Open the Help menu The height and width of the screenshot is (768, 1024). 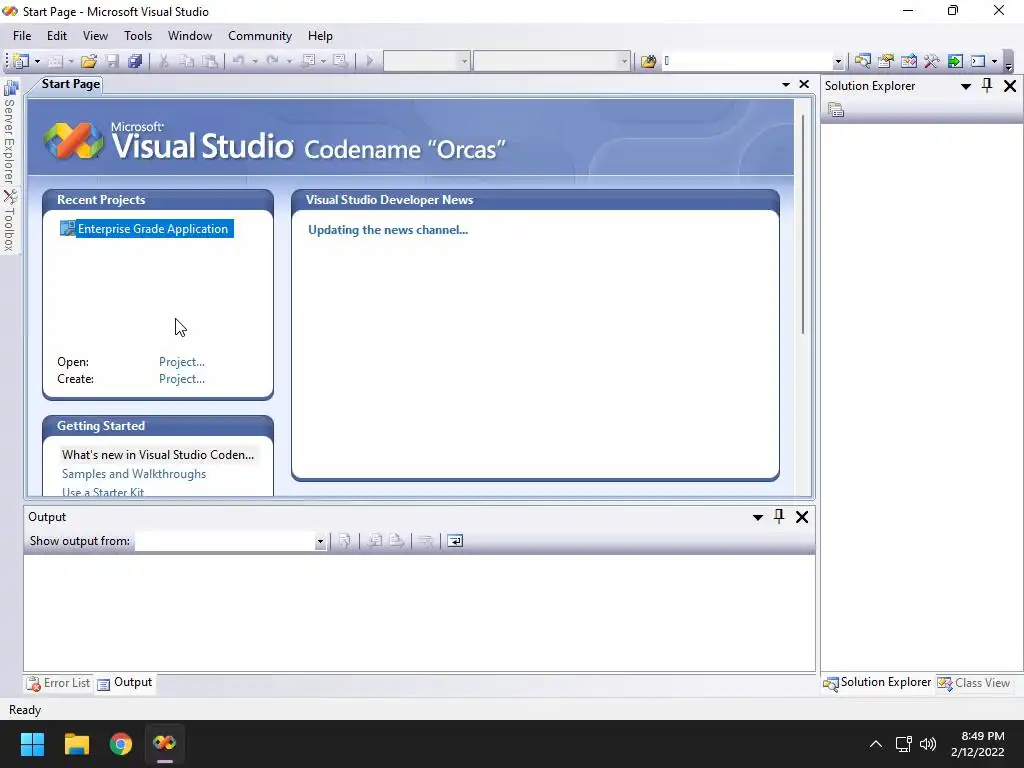click(x=320, y=36)
